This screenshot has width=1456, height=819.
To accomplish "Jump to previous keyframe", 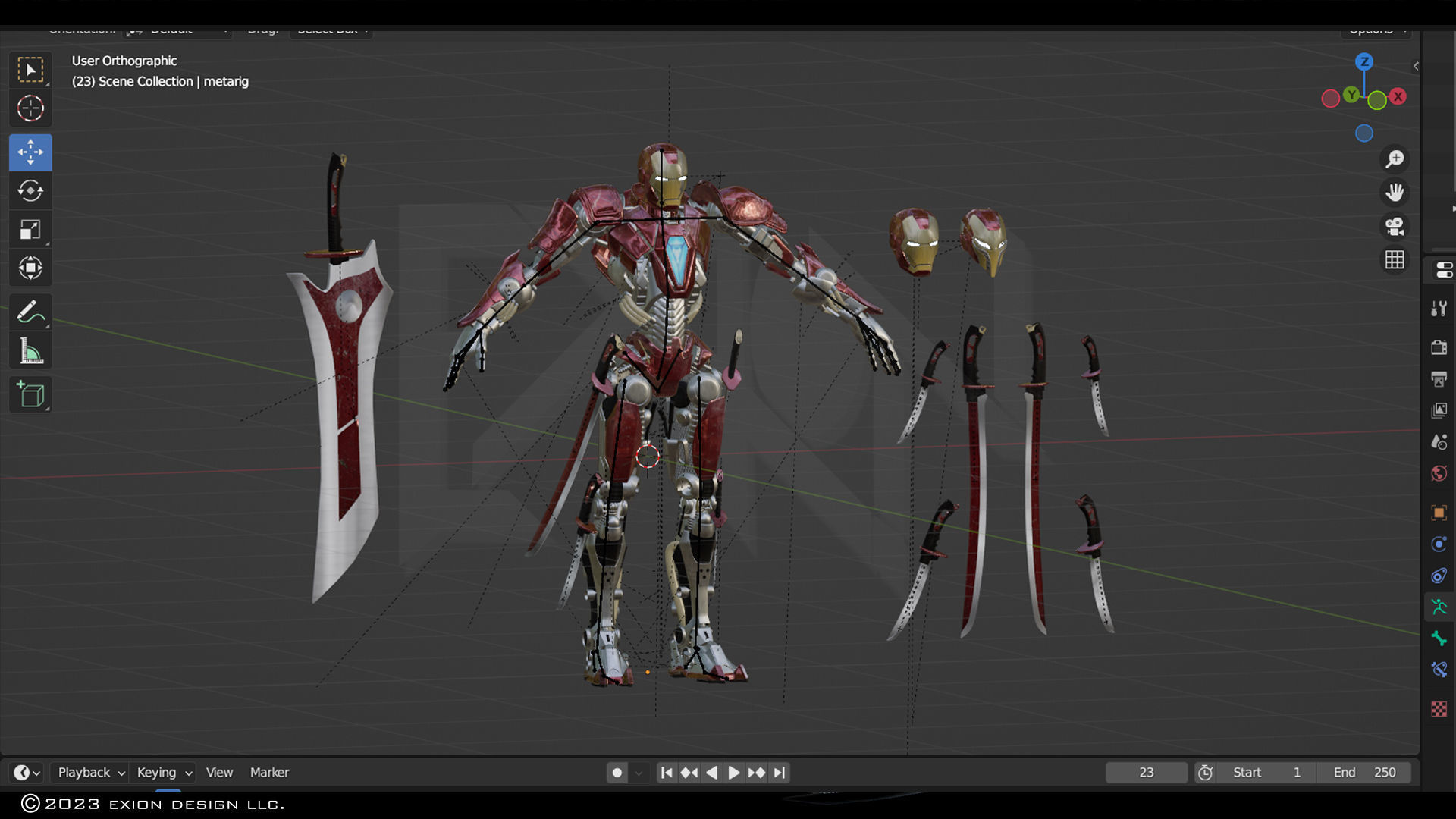I will click(689, 772).
